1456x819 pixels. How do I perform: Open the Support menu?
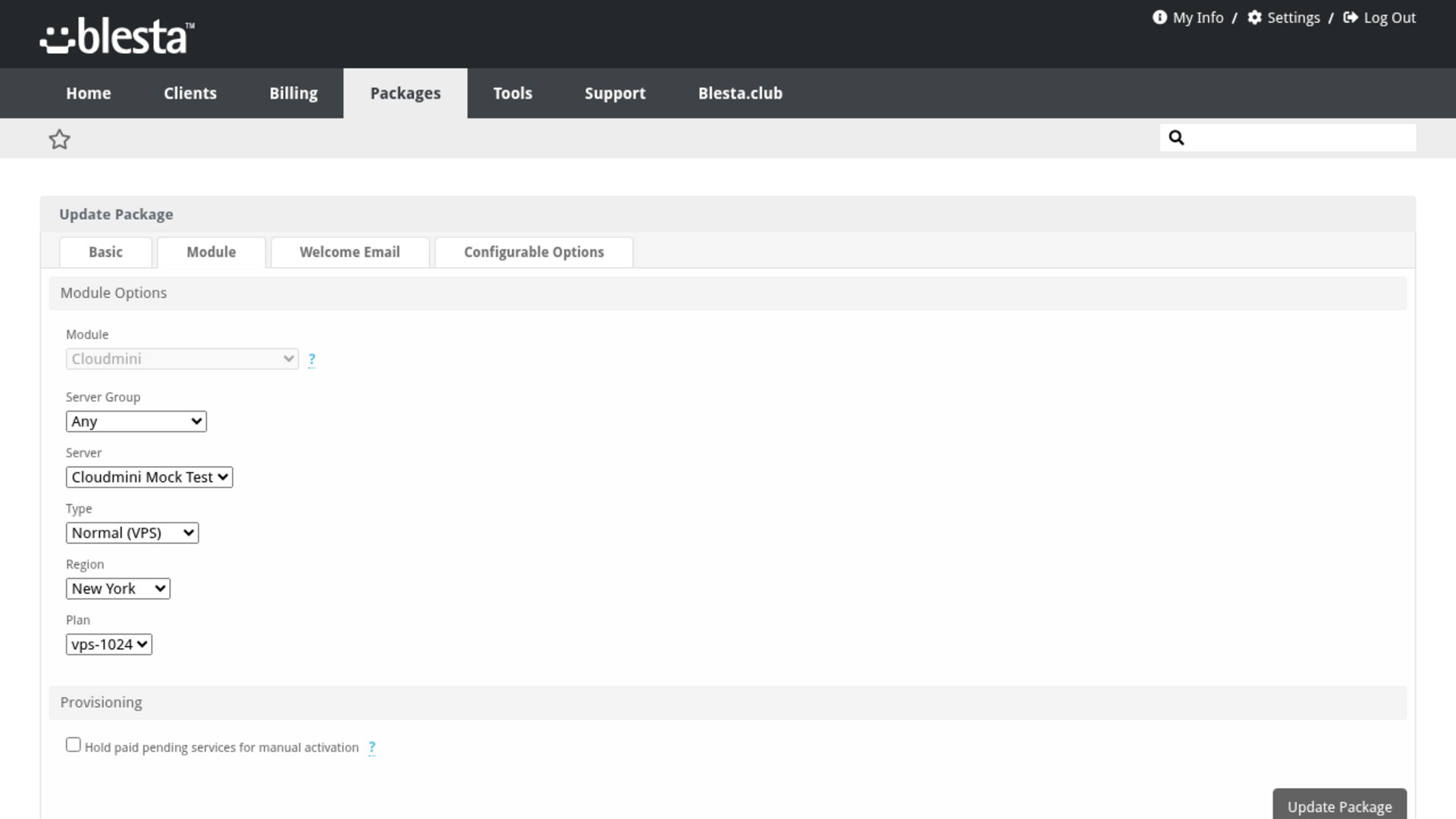click(x=615, y=93)
